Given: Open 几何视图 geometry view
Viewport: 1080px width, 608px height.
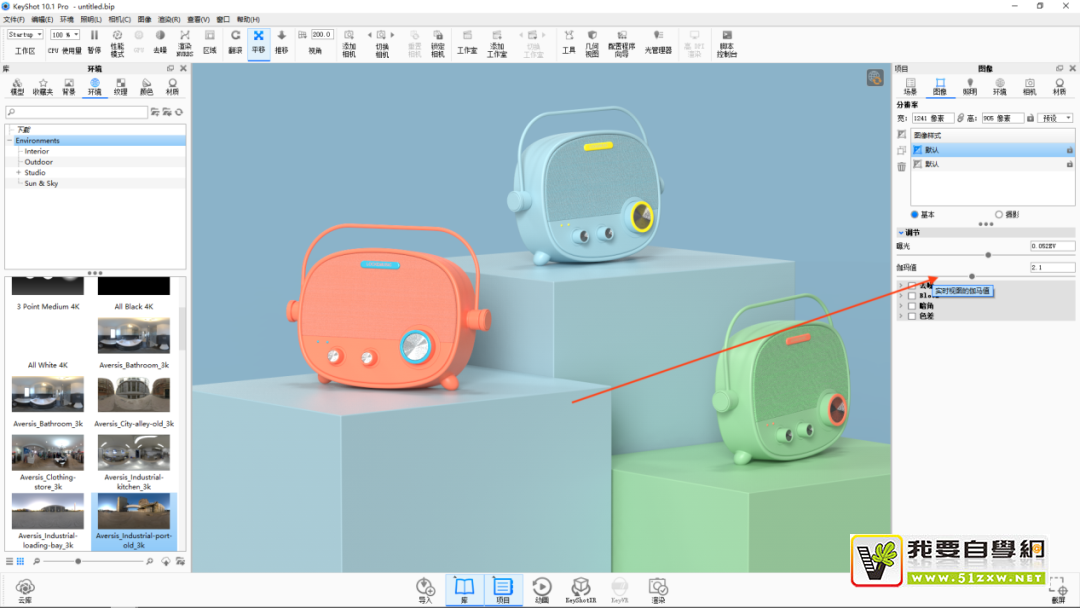Looking at the screenshot, I should 592,43.
